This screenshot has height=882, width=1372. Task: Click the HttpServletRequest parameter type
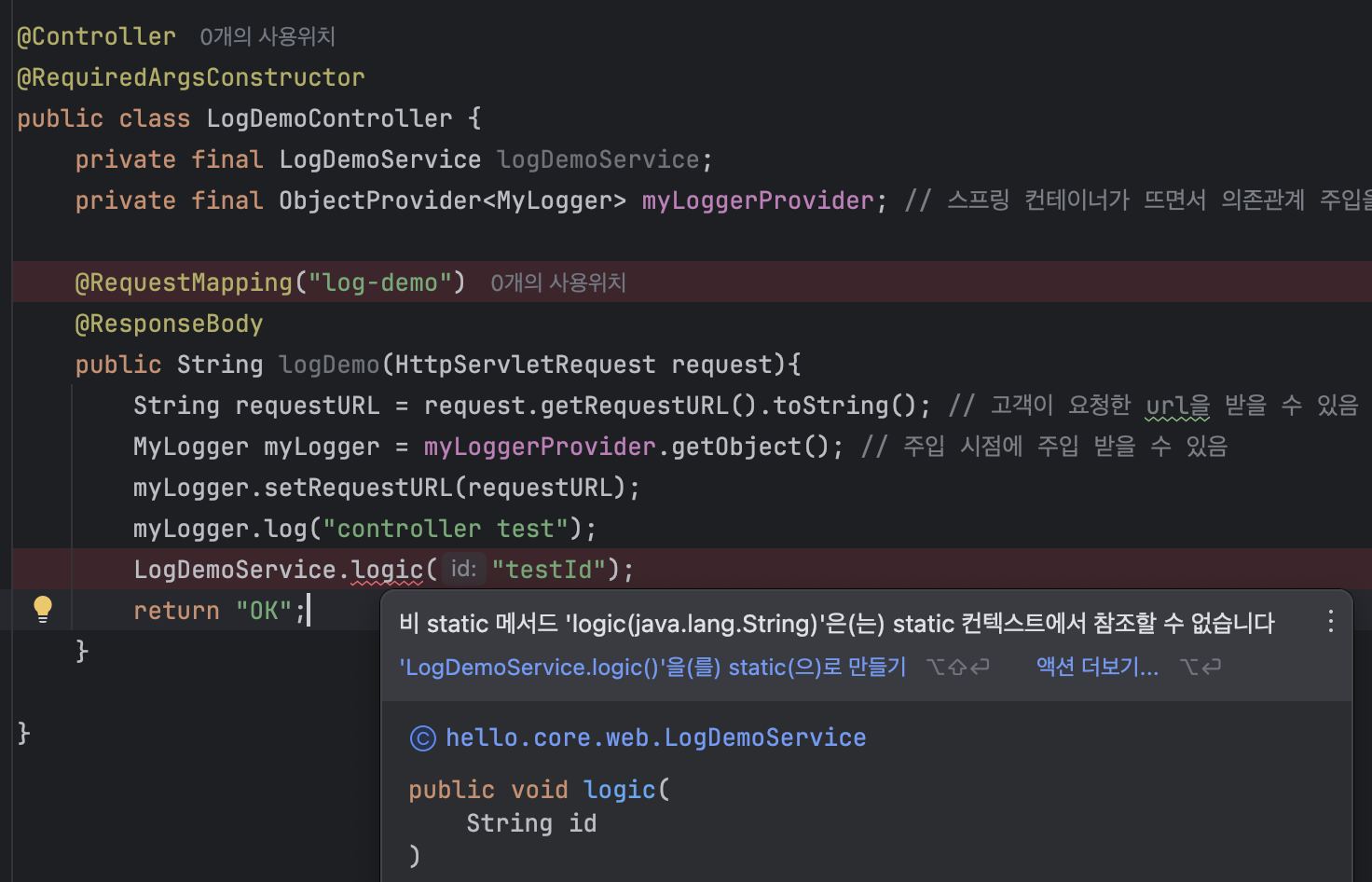(525, 365)
